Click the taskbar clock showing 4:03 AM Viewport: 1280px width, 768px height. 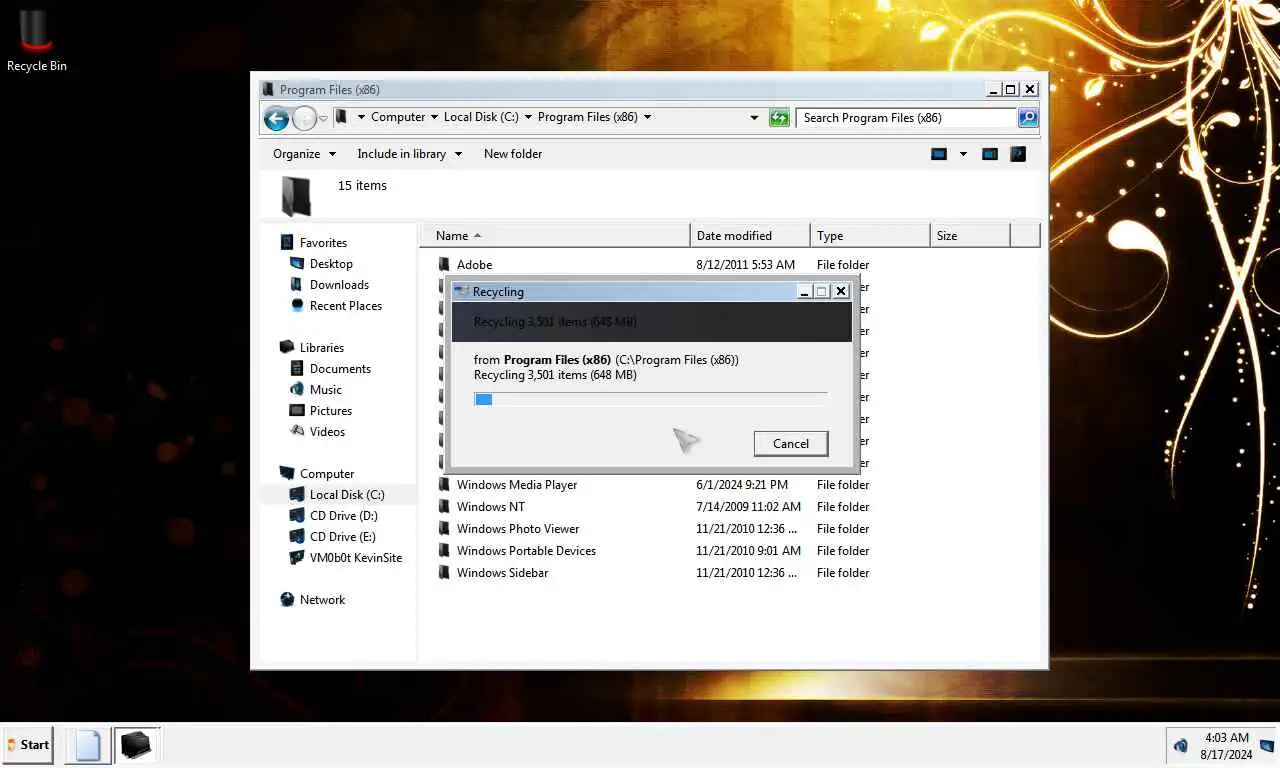[x=1226, y=746]
